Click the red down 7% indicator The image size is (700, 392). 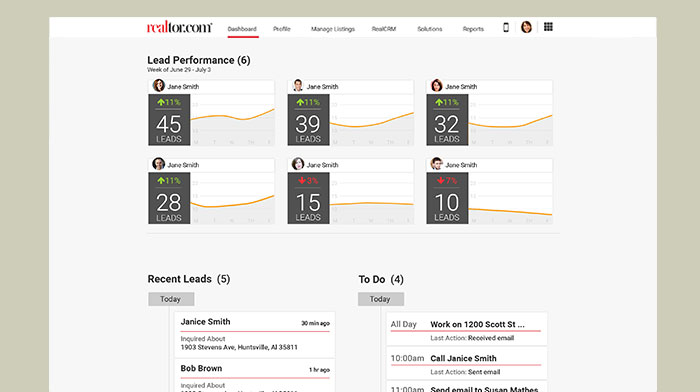coord(447,181)
